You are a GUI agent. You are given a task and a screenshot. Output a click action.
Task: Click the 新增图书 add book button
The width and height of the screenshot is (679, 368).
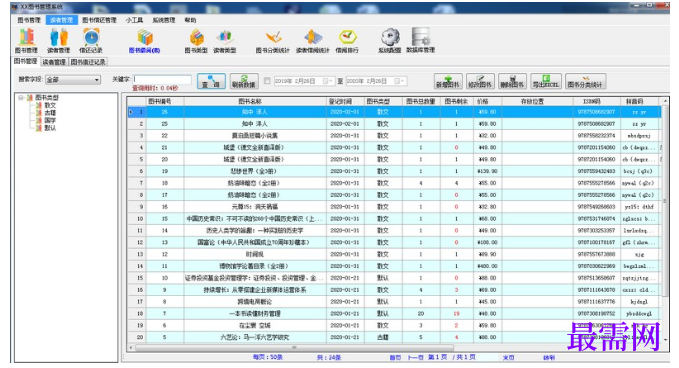click(x=449, y=81)
